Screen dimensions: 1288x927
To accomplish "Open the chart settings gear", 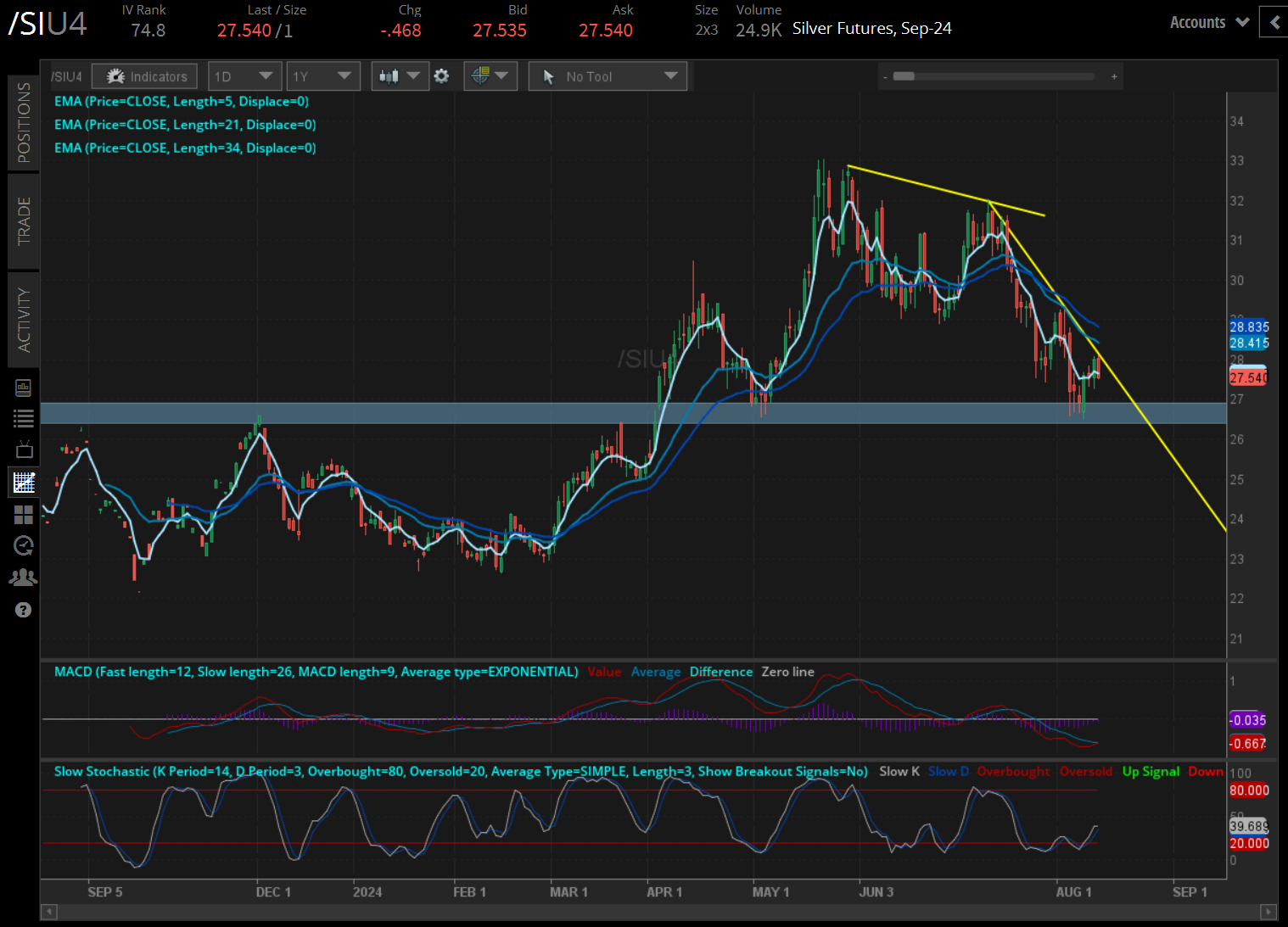I will coord(441,75).
